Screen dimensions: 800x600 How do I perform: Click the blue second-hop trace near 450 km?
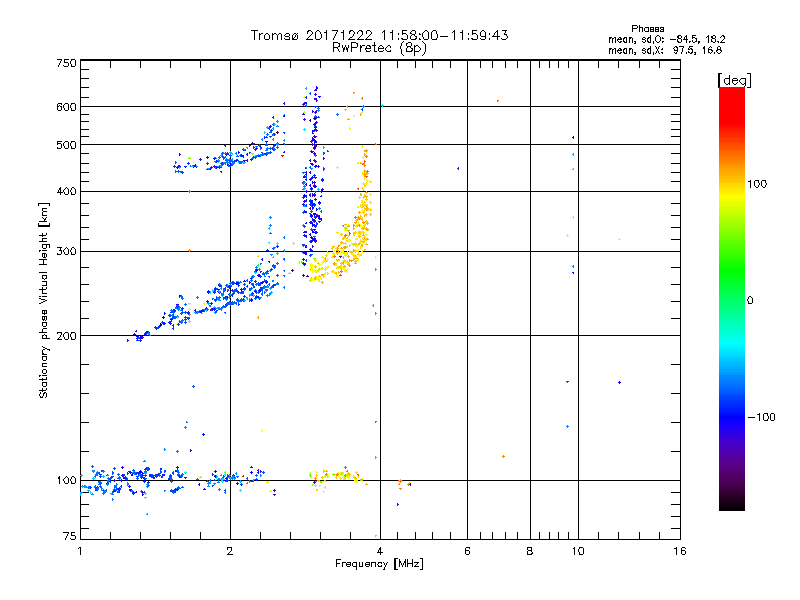coord(232,160)
